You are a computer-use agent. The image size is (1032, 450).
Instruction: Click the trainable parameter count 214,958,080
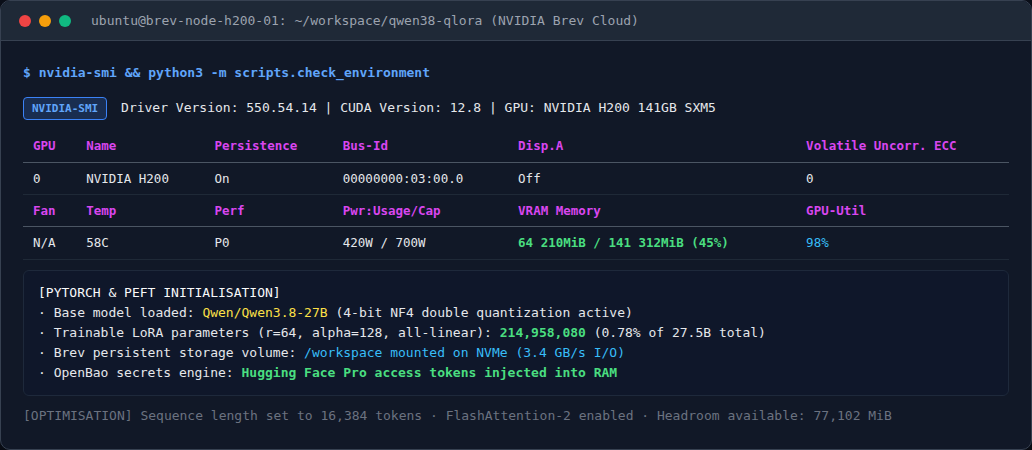[x=542, y=332]
